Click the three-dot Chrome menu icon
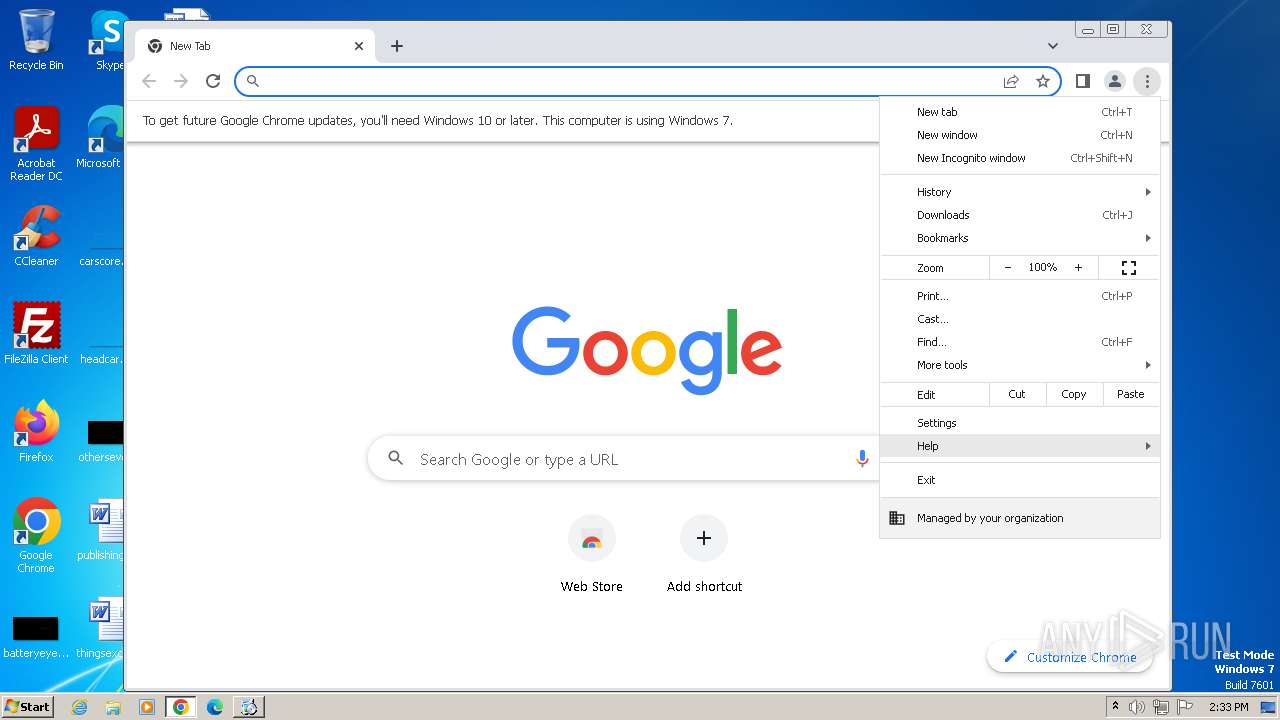 (x=1147, y=81)
